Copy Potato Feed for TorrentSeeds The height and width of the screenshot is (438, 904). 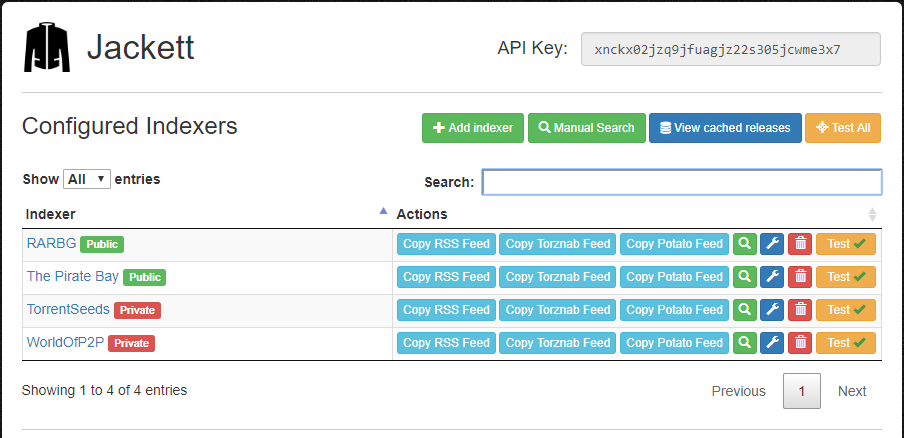click(675, 309)
